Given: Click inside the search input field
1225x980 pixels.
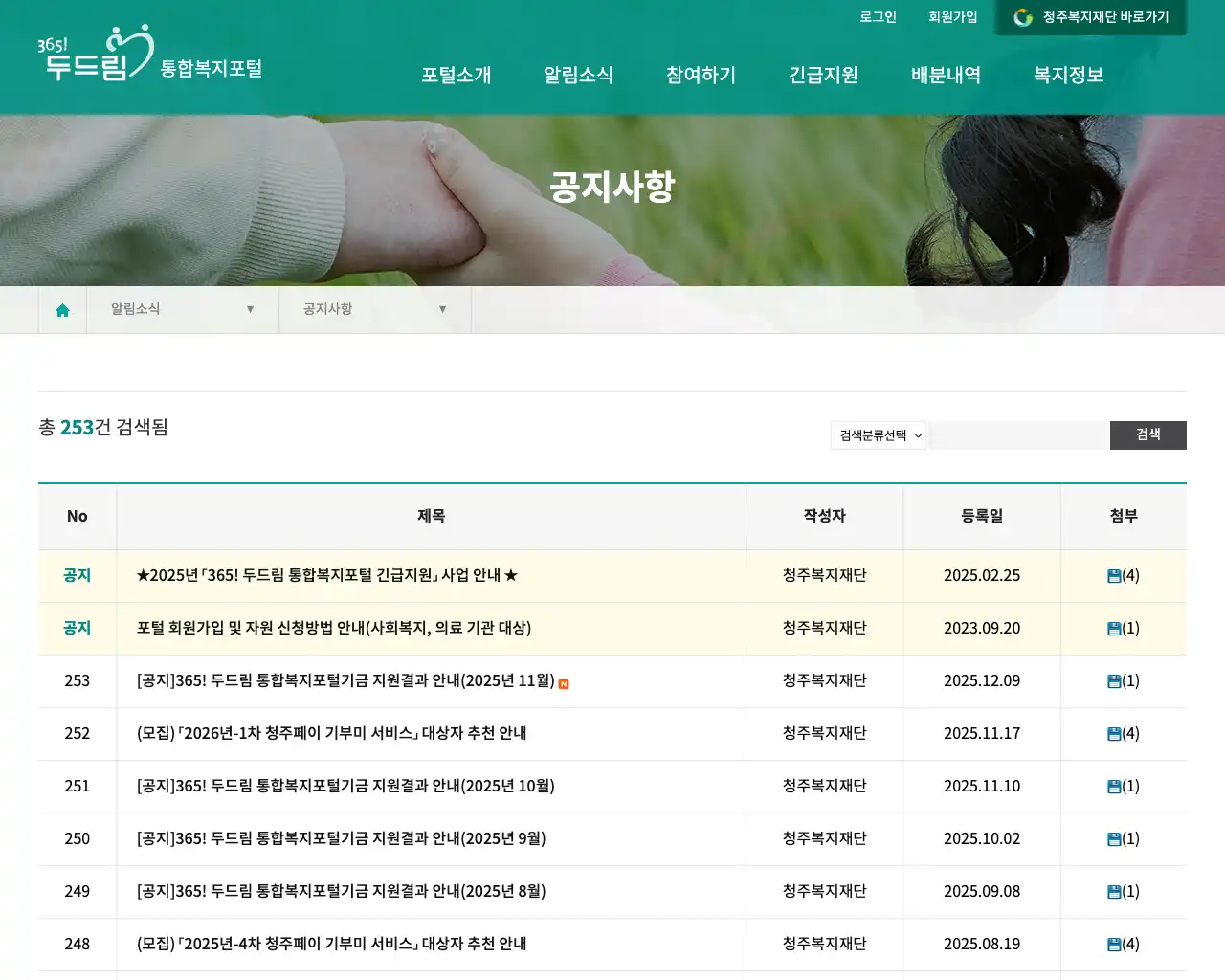Looking at the screenshot, I should 1017,435.
